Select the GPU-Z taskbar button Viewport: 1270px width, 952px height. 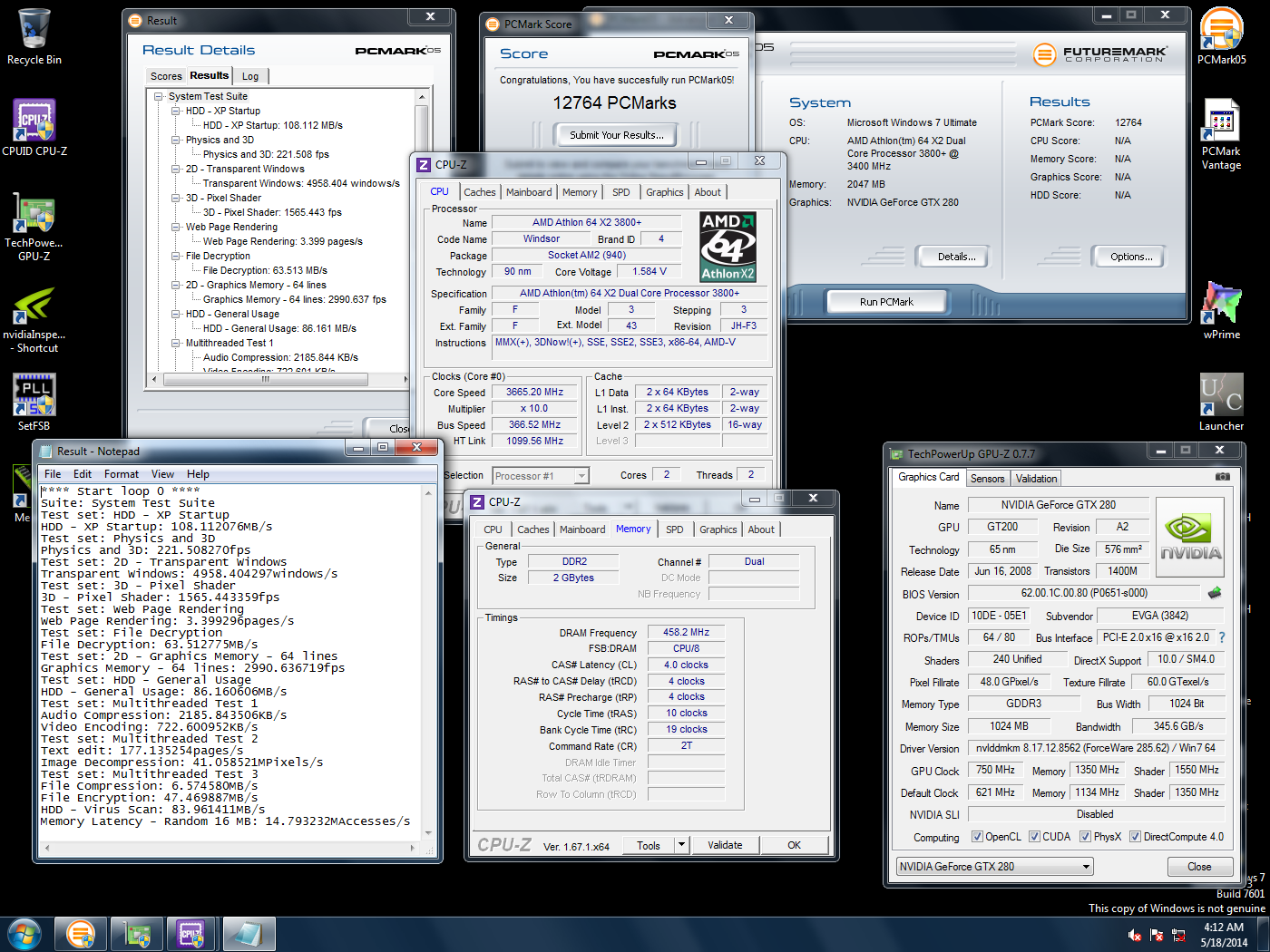[136, 934]
